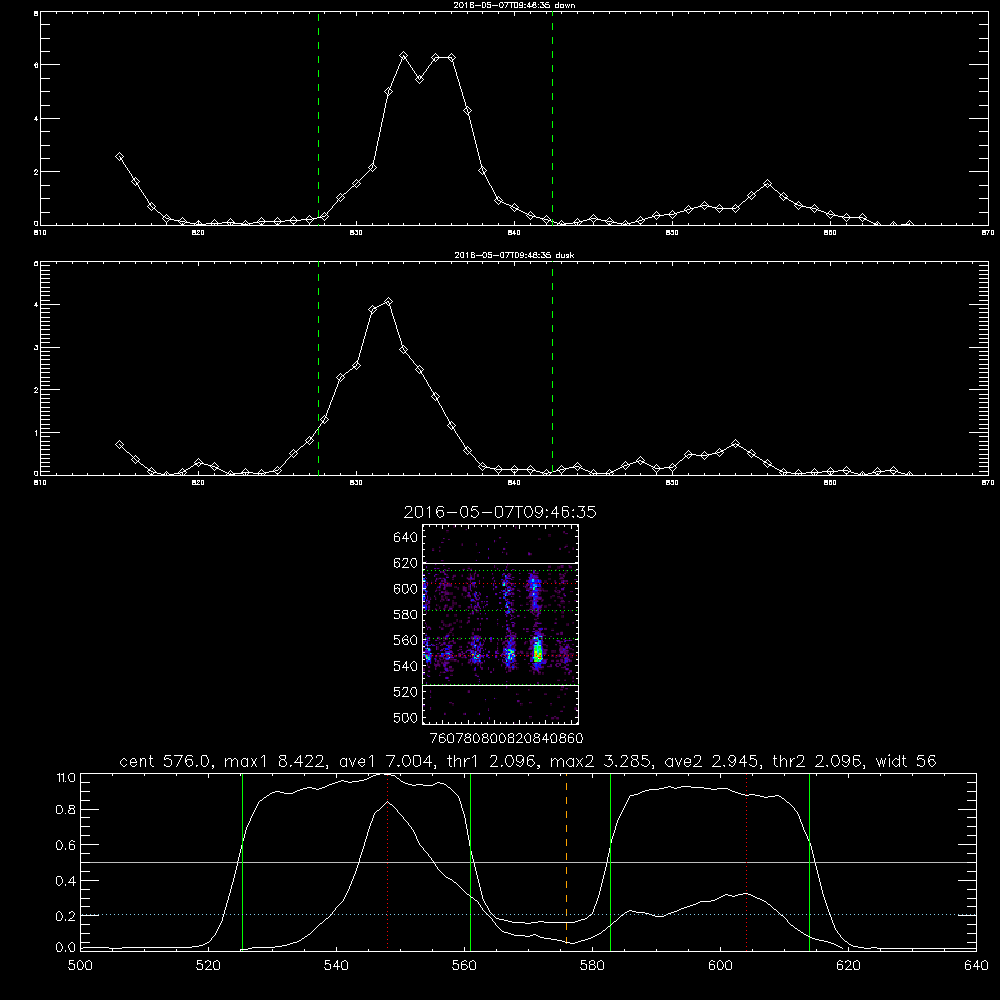
Task: Click y-axis label 0.2 on bottom profile plot
Action: [x=66, y=916]
